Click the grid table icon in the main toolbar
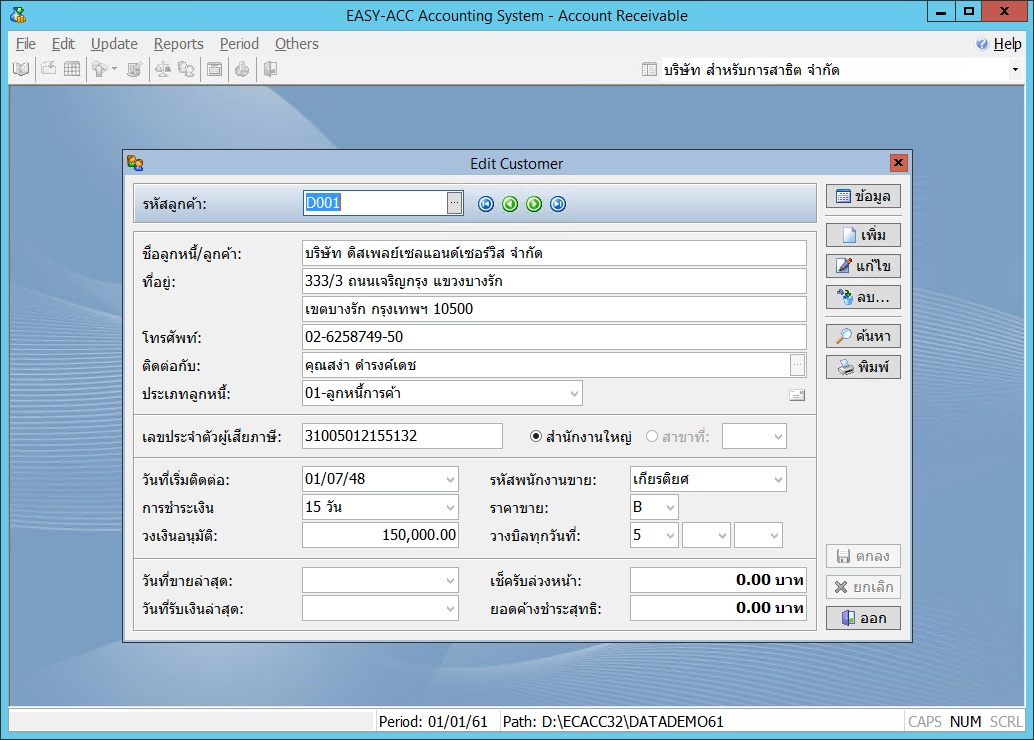 [x=72, y=69]
